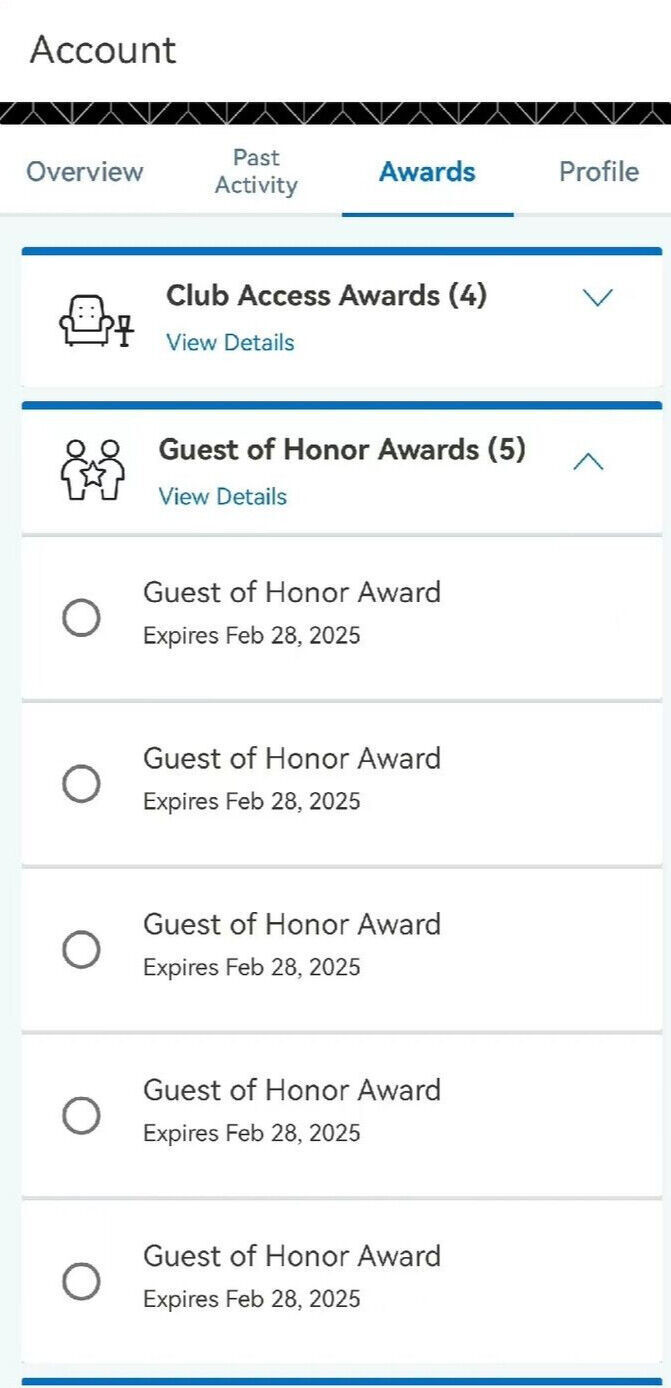Open the Past Activity tab
Viewport: 671px width, 1388px height.
[256, 171]
